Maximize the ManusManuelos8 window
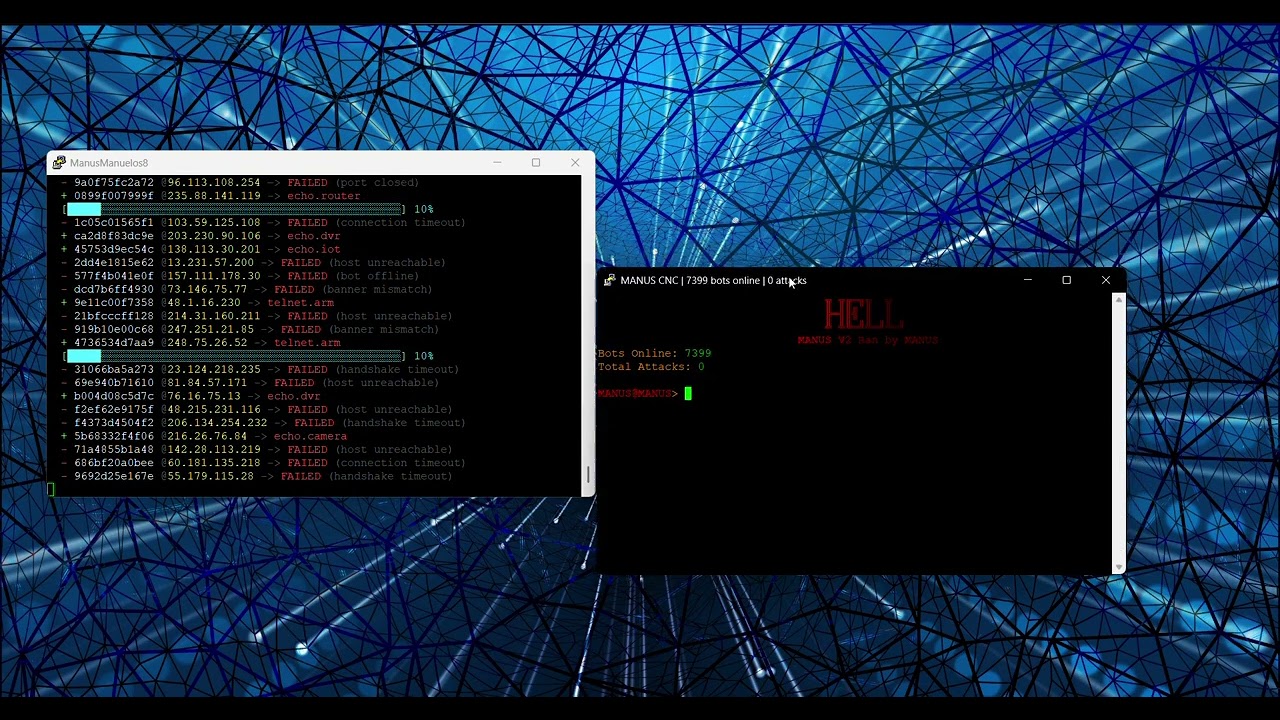 point(536,162)
